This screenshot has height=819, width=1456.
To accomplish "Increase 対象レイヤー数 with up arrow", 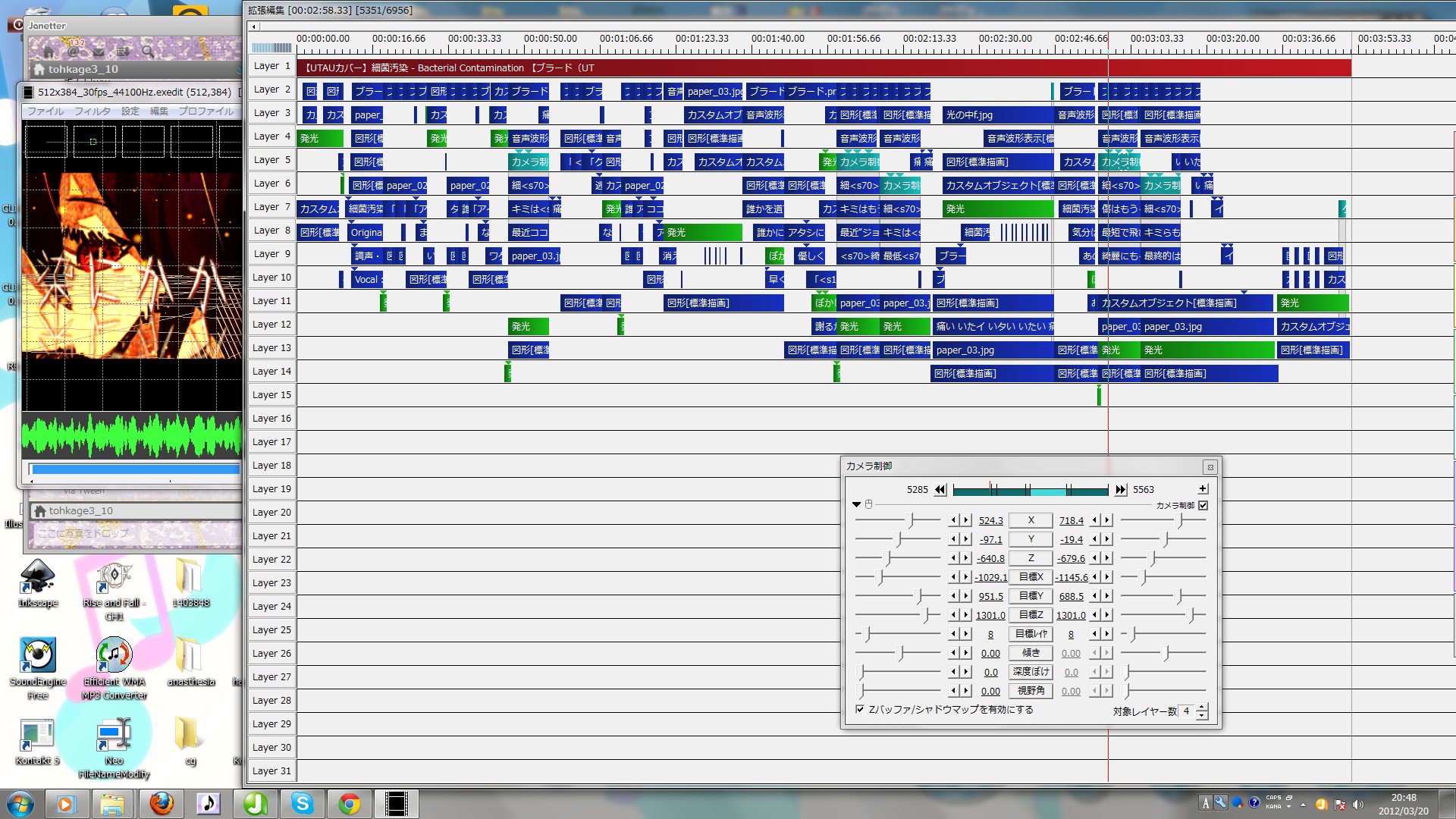I will coord(1202,707).
